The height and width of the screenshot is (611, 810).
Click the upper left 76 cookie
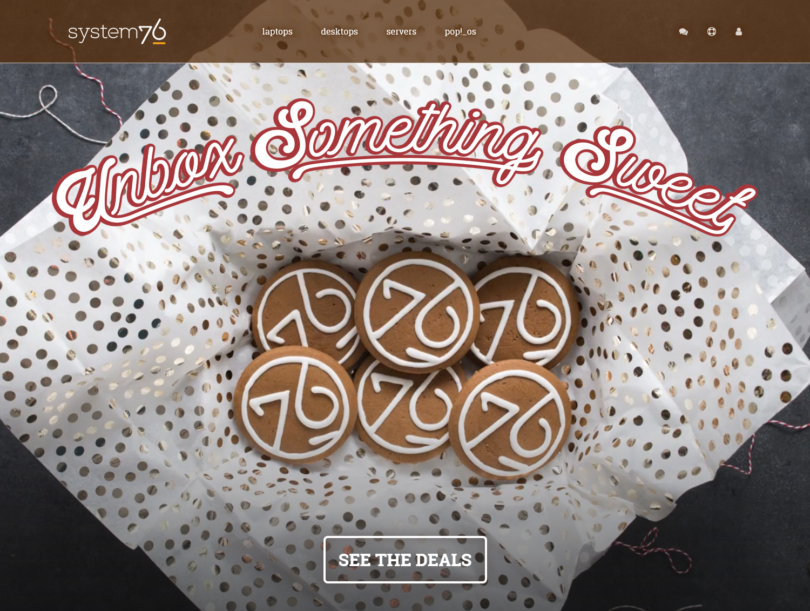(x=305, y=314)
